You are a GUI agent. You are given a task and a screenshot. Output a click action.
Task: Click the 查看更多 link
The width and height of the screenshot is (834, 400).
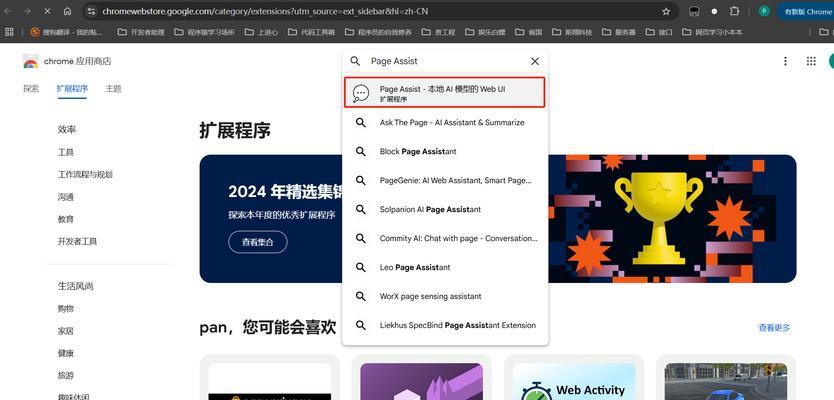coord(774,328)
